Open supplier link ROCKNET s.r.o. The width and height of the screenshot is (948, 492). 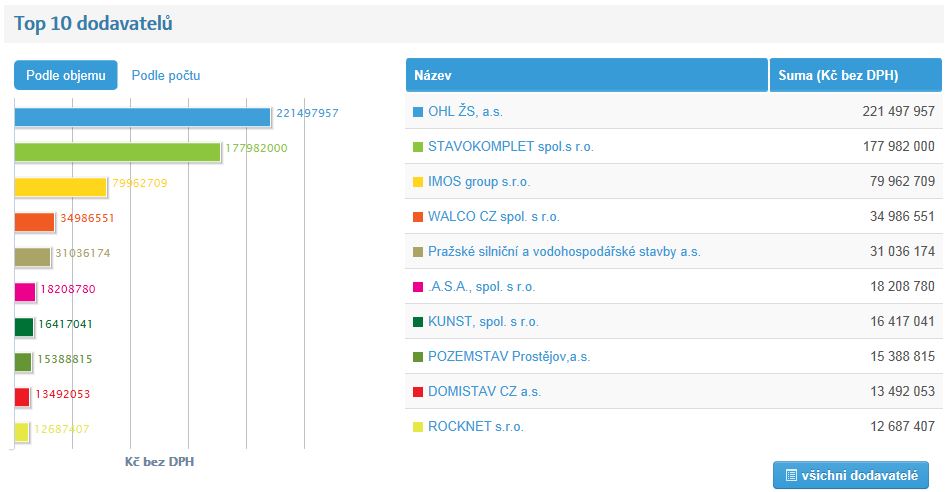coord(476,427)
